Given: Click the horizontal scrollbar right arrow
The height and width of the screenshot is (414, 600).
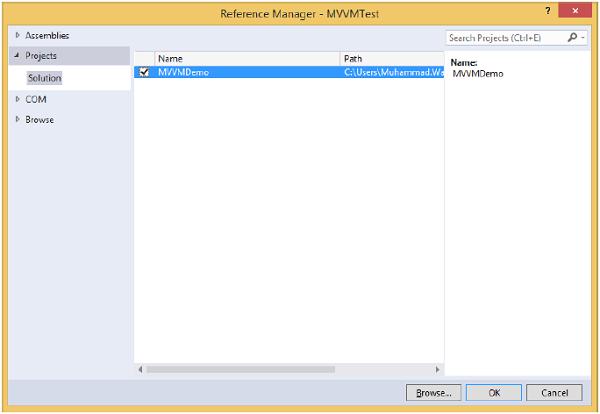Looking at the screenshot, I should coord(437,369).
